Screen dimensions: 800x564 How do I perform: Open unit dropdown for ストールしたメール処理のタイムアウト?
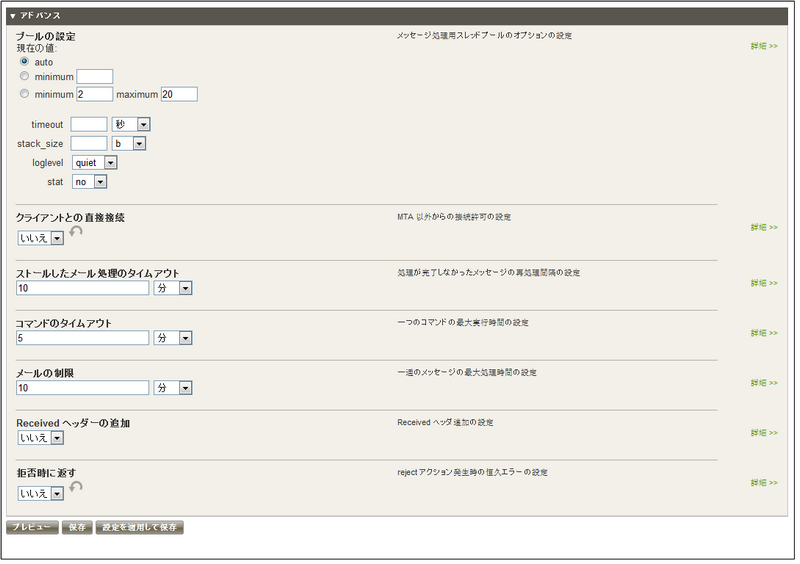click(173, 288)
